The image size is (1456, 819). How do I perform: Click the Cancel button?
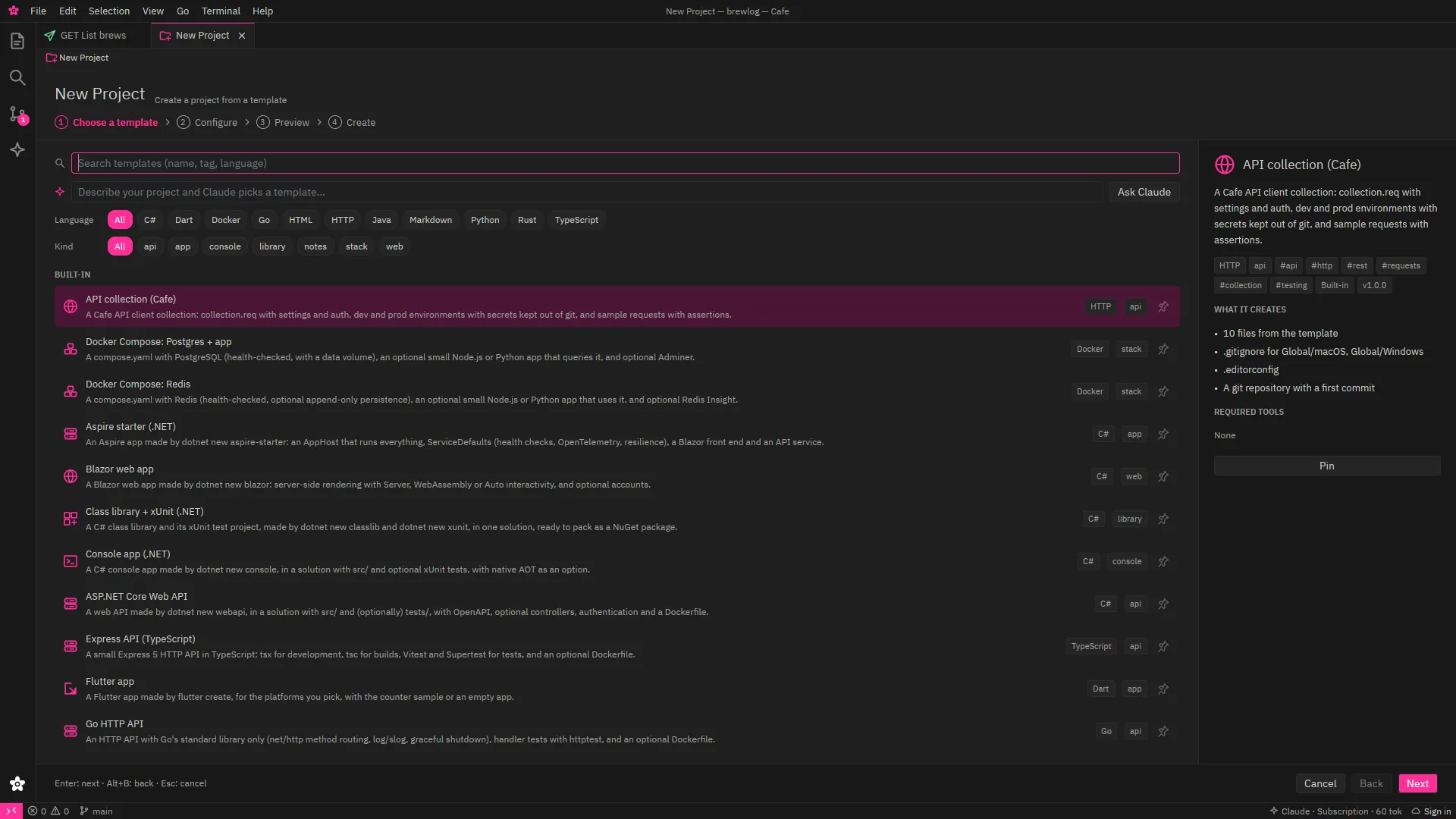[1320, 783]
